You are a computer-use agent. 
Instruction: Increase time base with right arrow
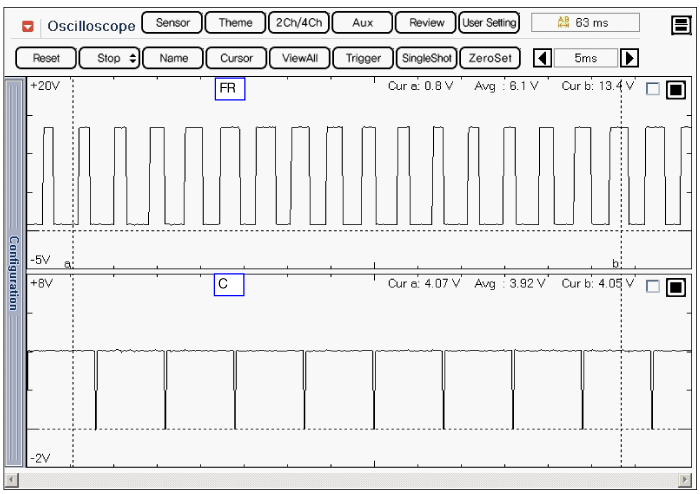tap(629, 58)
